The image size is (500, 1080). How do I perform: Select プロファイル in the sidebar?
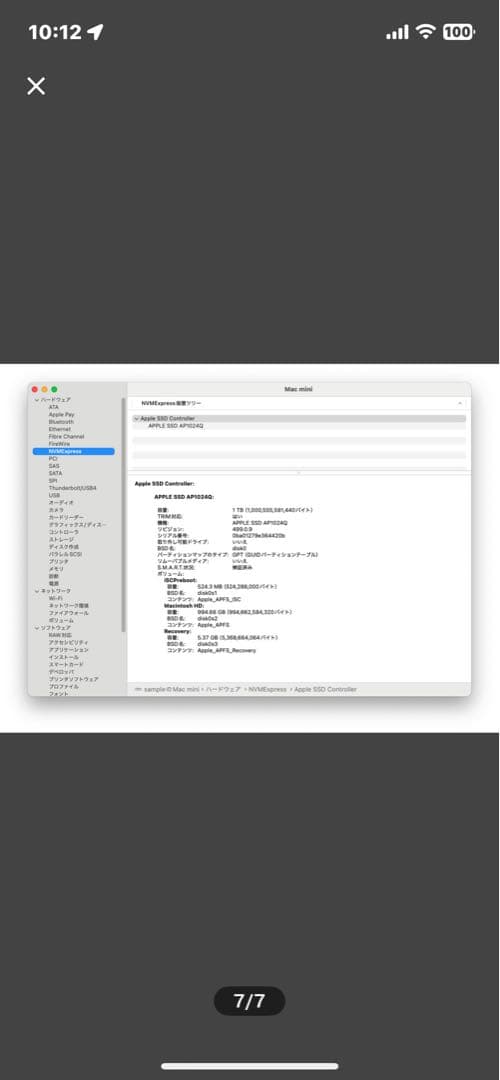pos(63,687)
